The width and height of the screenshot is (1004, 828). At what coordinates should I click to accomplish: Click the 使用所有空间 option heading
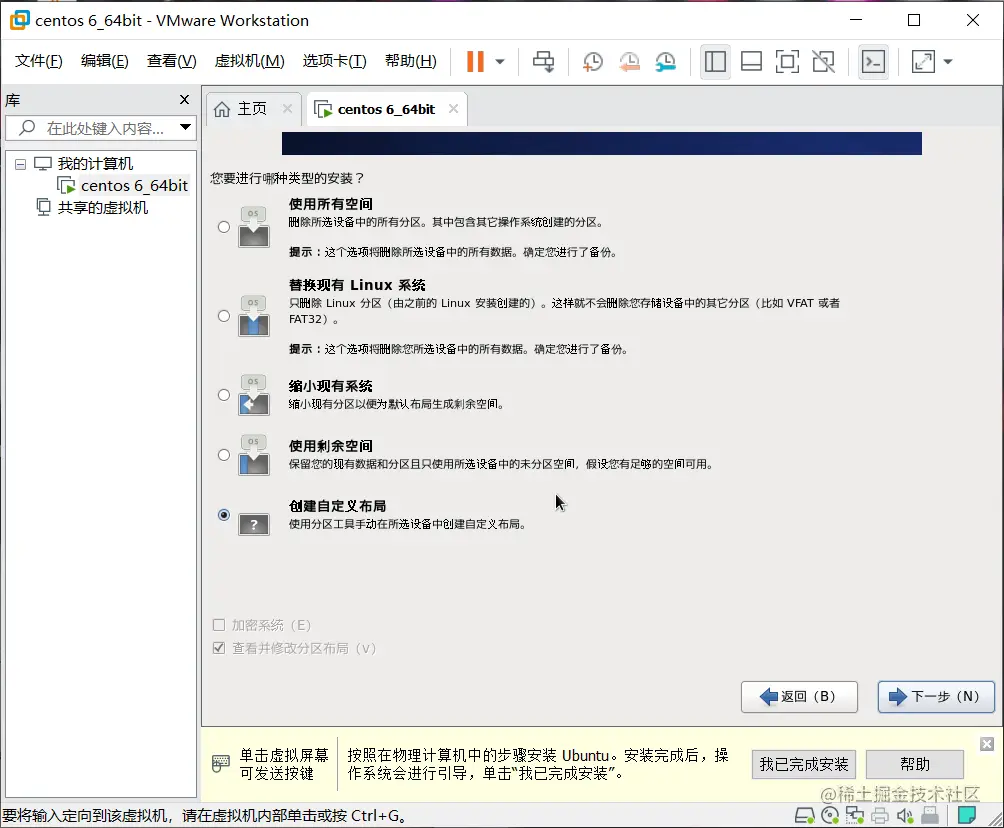pos(330,204)
